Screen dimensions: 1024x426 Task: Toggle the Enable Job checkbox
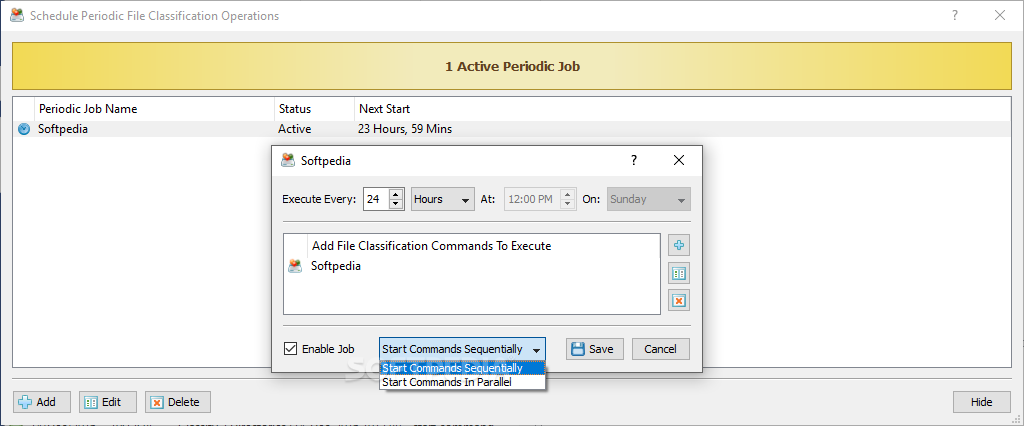[x=291, y=349]
